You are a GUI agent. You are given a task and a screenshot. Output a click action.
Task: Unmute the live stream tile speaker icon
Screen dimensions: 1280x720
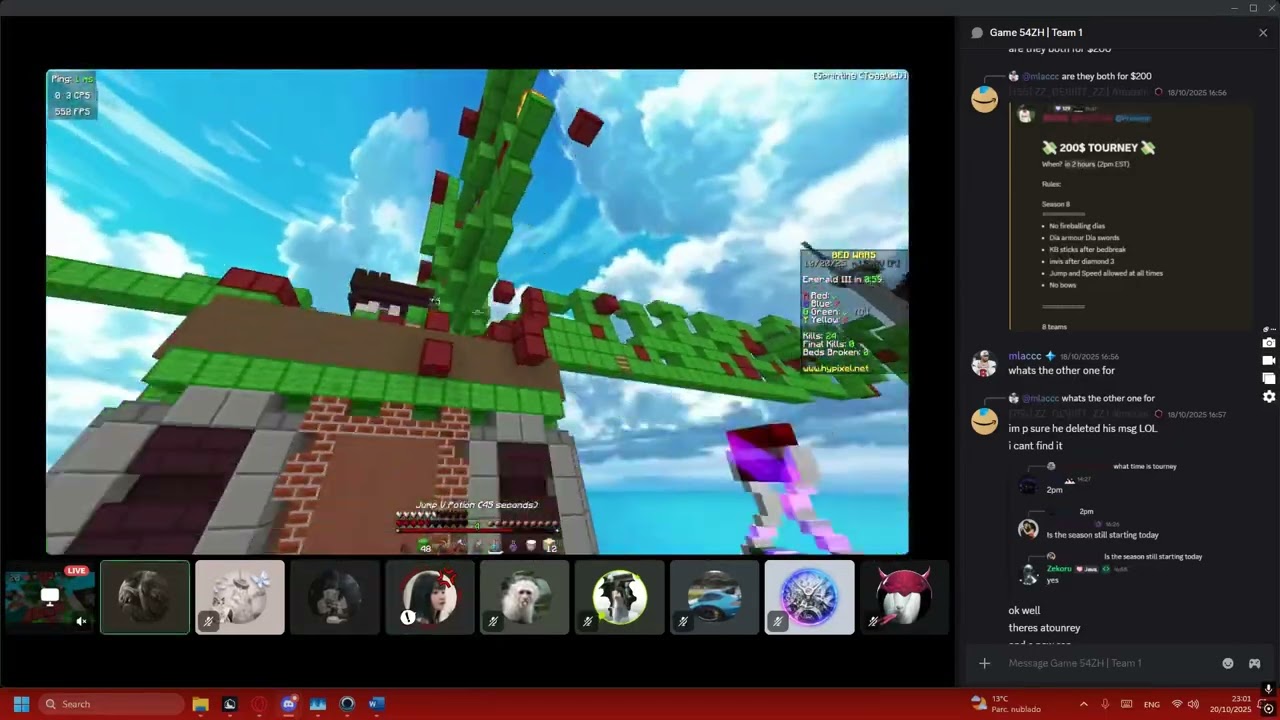point(82,621)
